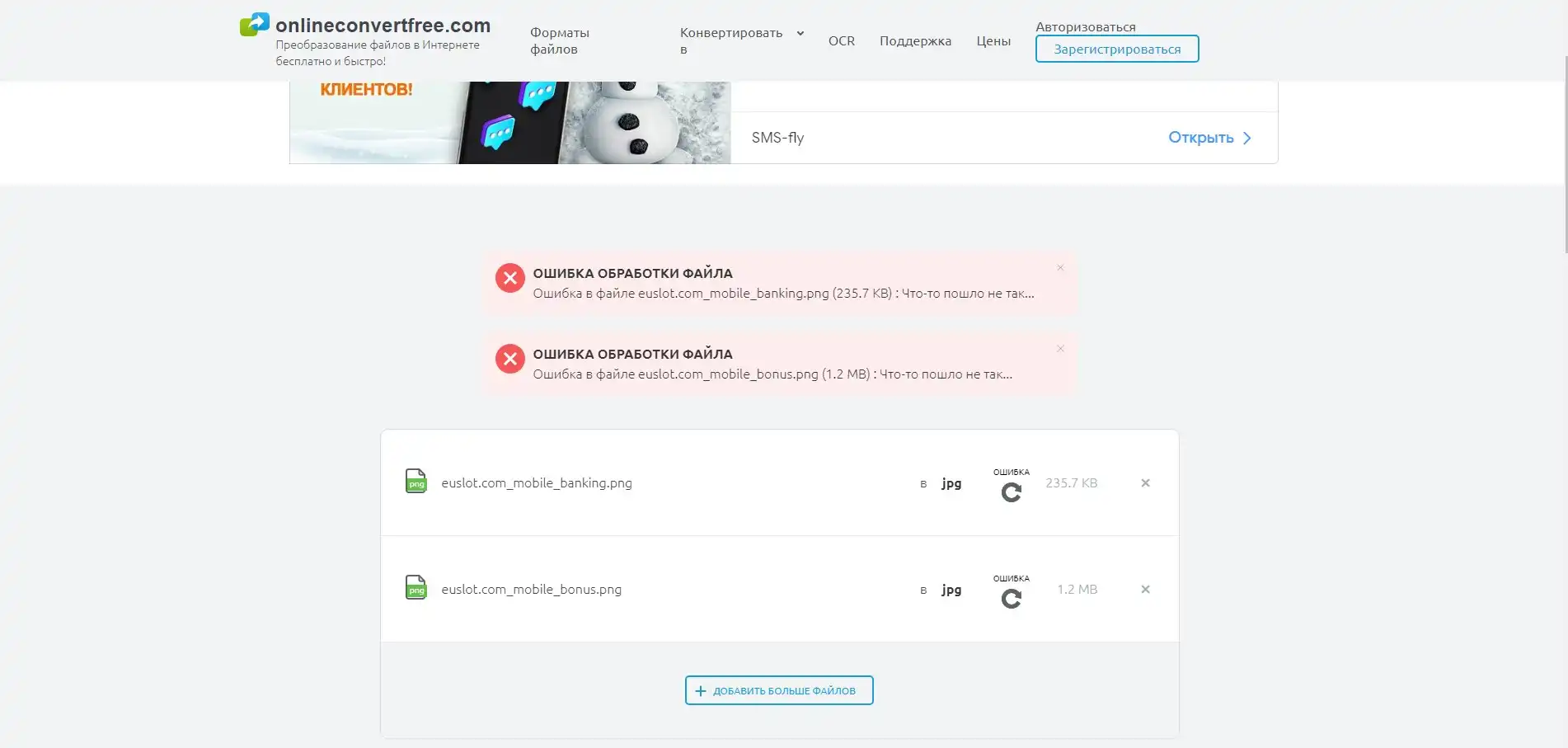Viewport: 1568px width, 748px height.
Task: Retry conversion of euslot.com_mobile_banking.png
Action: (x=1011, y=492)
